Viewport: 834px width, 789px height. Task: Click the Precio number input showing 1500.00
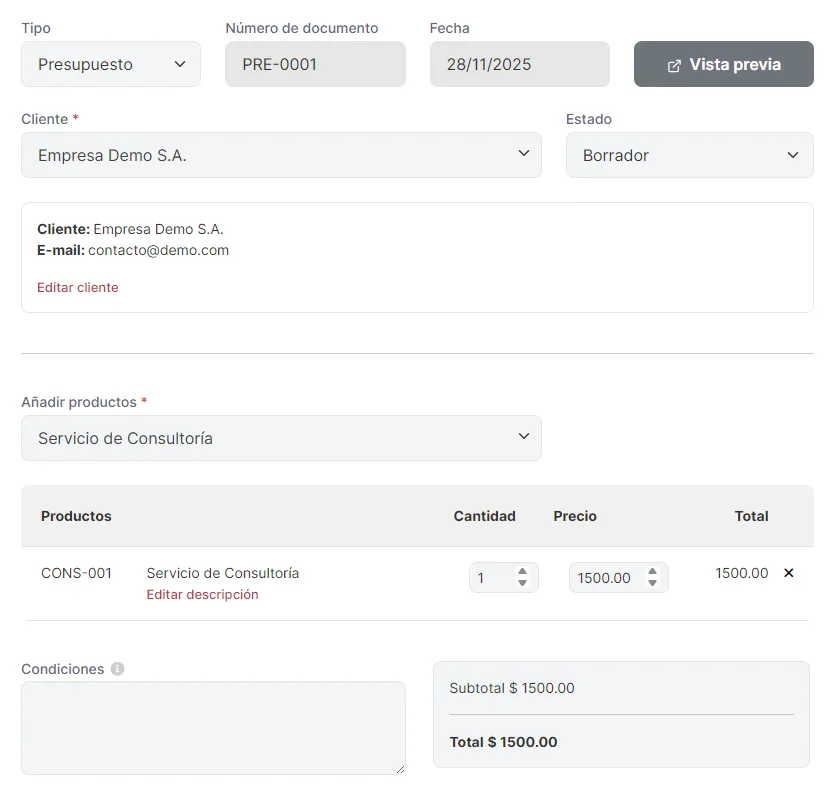click(604, 578)
